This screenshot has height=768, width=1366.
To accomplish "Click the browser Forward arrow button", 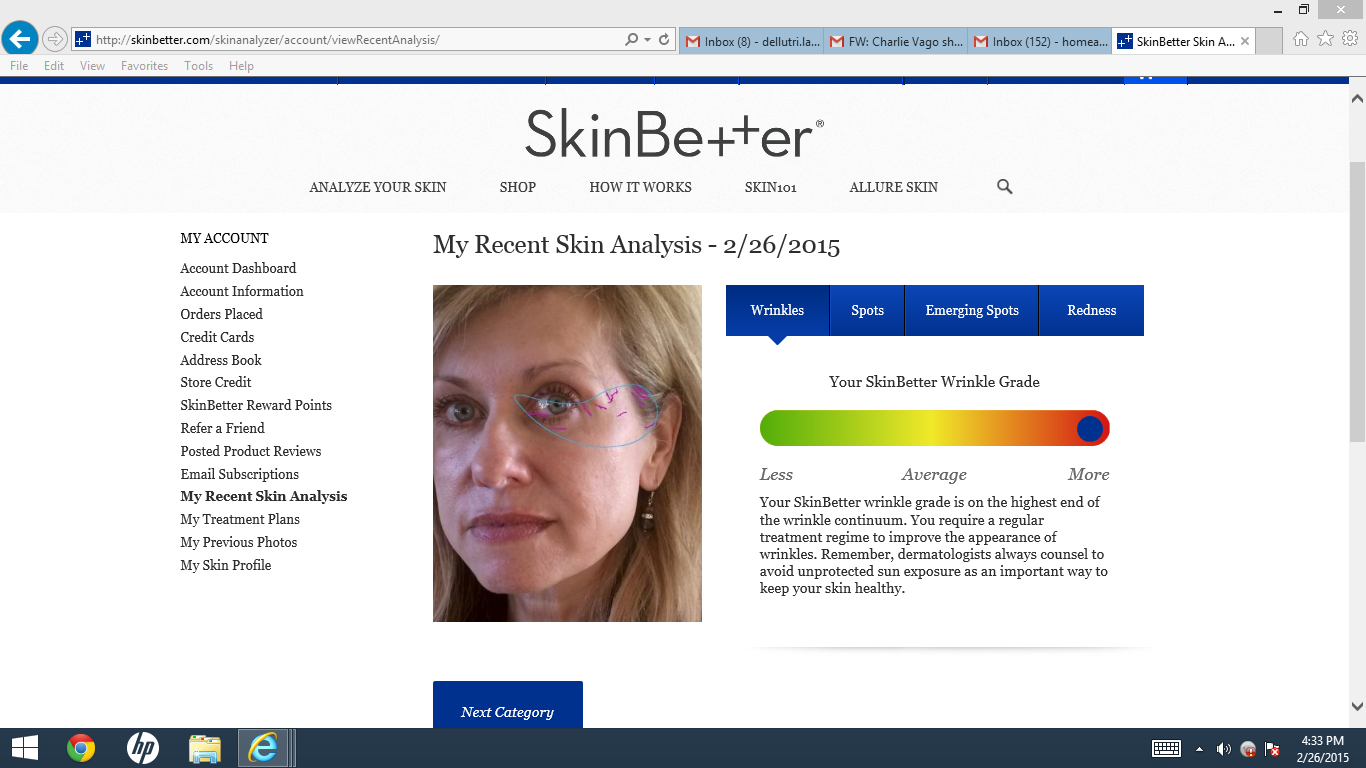I will [54, 40].
